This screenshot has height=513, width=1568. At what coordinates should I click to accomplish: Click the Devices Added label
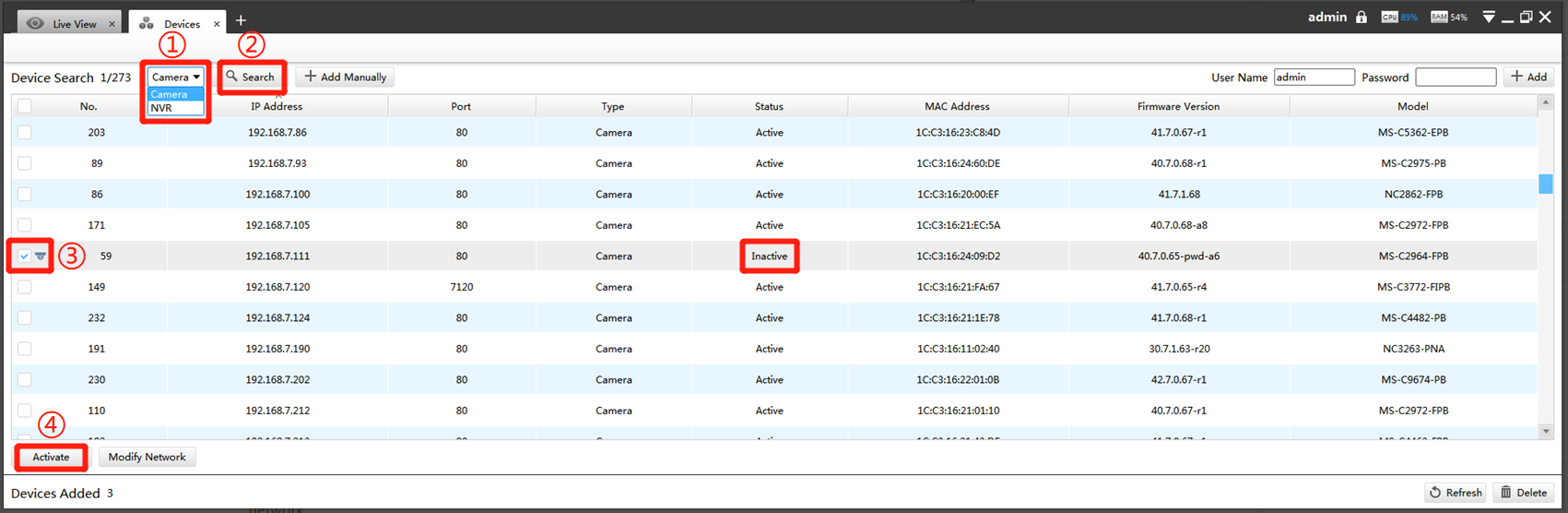pyautogui.click(x=55, y=494)
